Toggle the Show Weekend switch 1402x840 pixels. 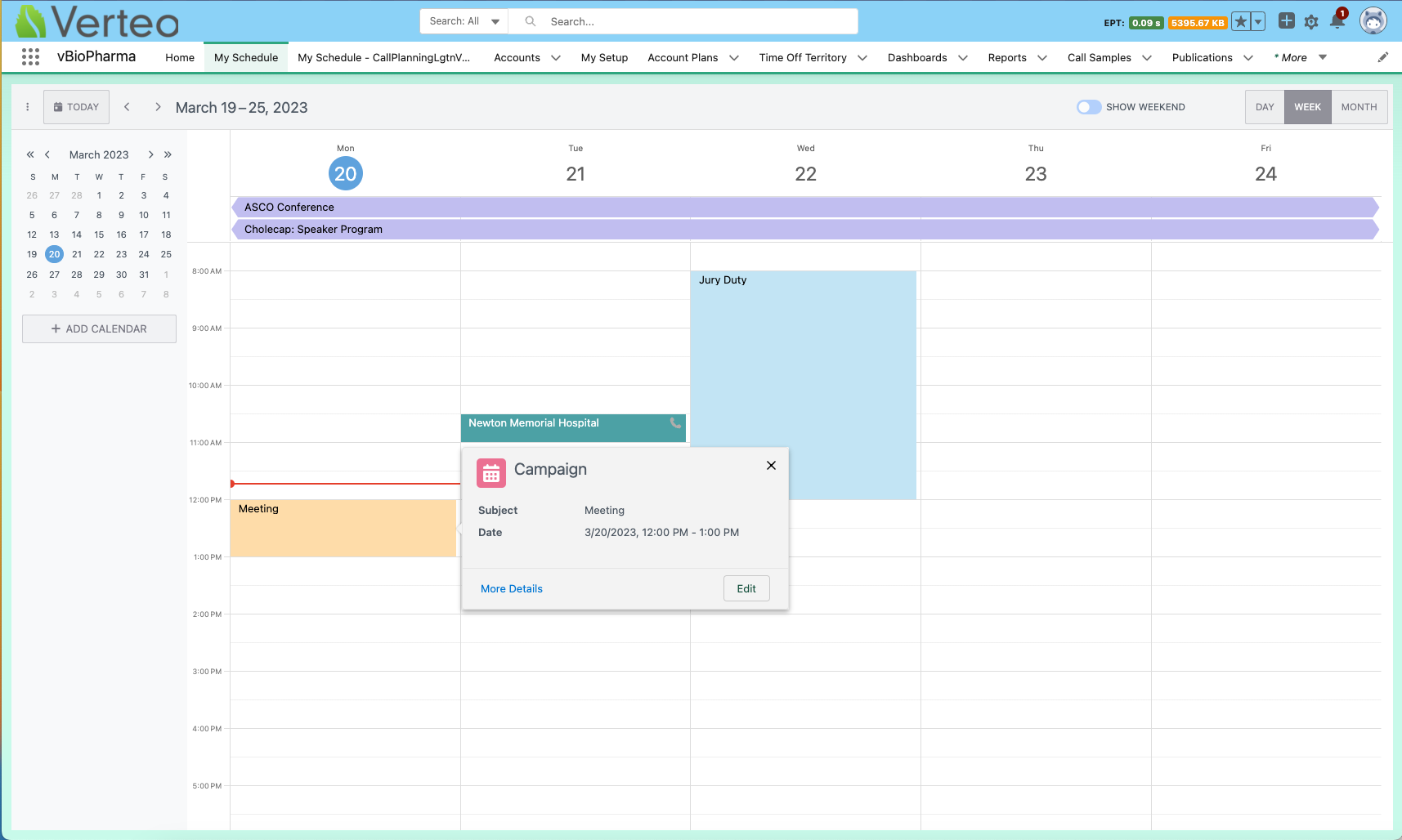pyautogui.click(x=1088, y=107)
